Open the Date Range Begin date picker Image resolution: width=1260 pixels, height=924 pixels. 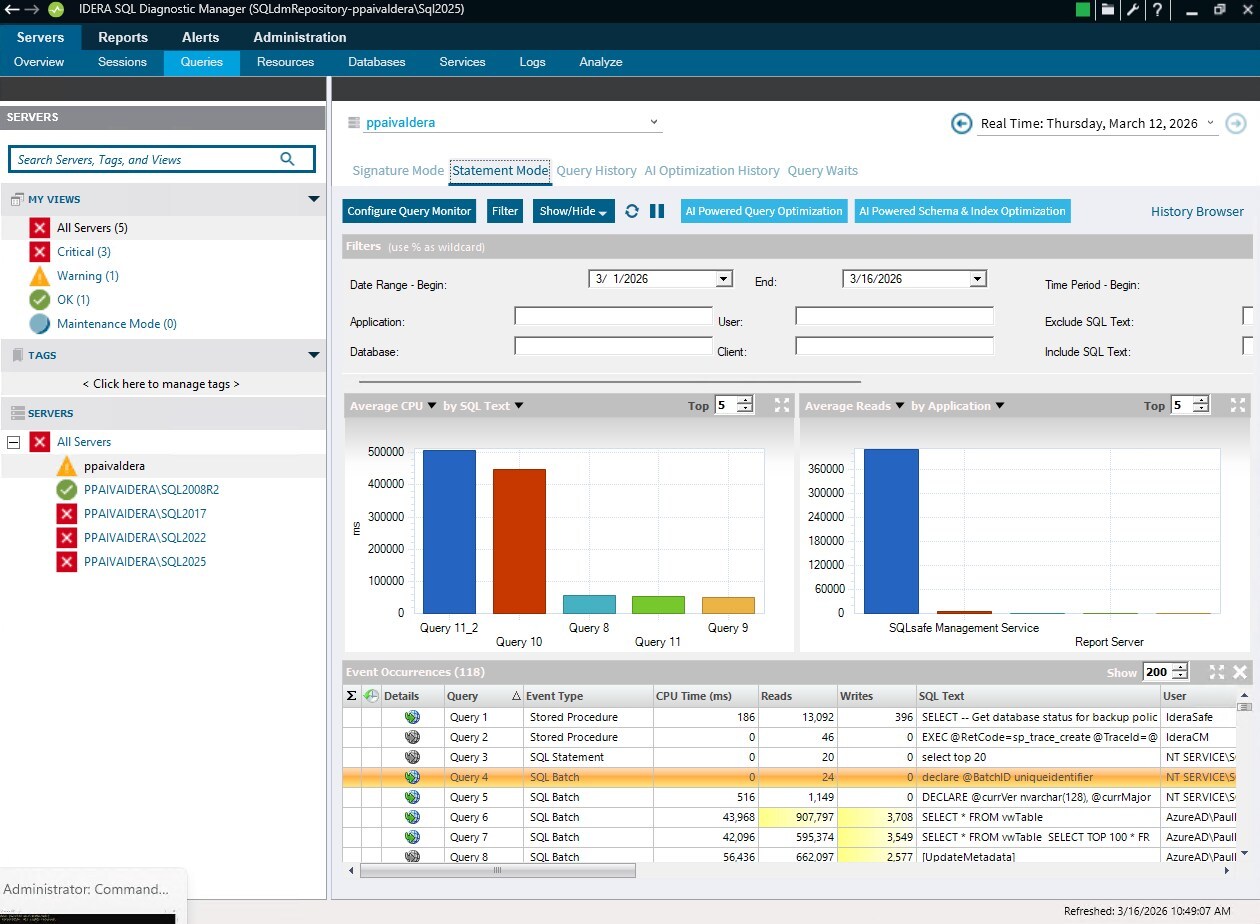tap(723, 278)
